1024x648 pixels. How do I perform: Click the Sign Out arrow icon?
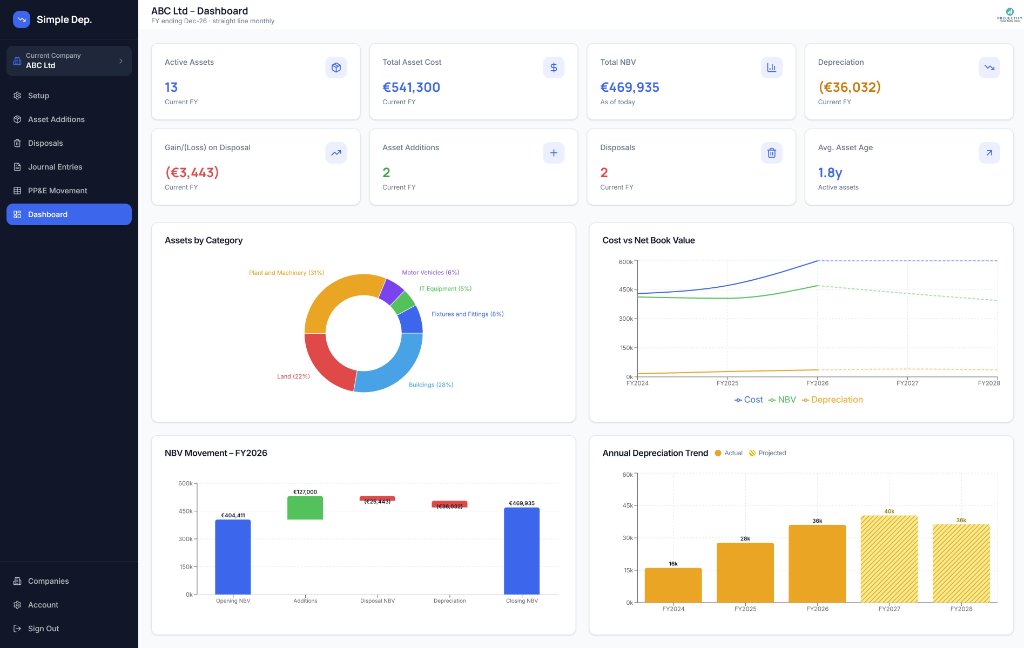pos(18,628)
